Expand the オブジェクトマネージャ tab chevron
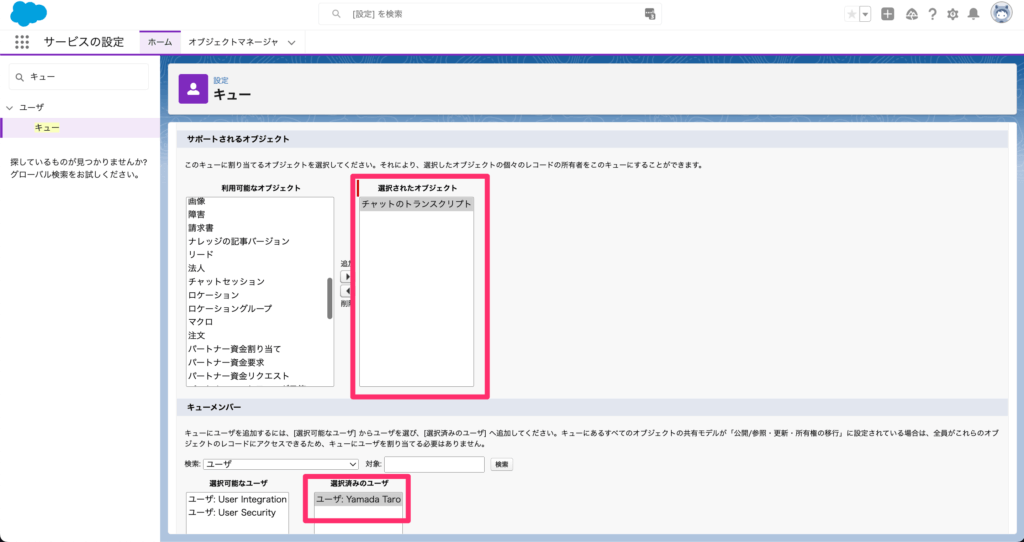1024x542 pixels. (291, 42)
